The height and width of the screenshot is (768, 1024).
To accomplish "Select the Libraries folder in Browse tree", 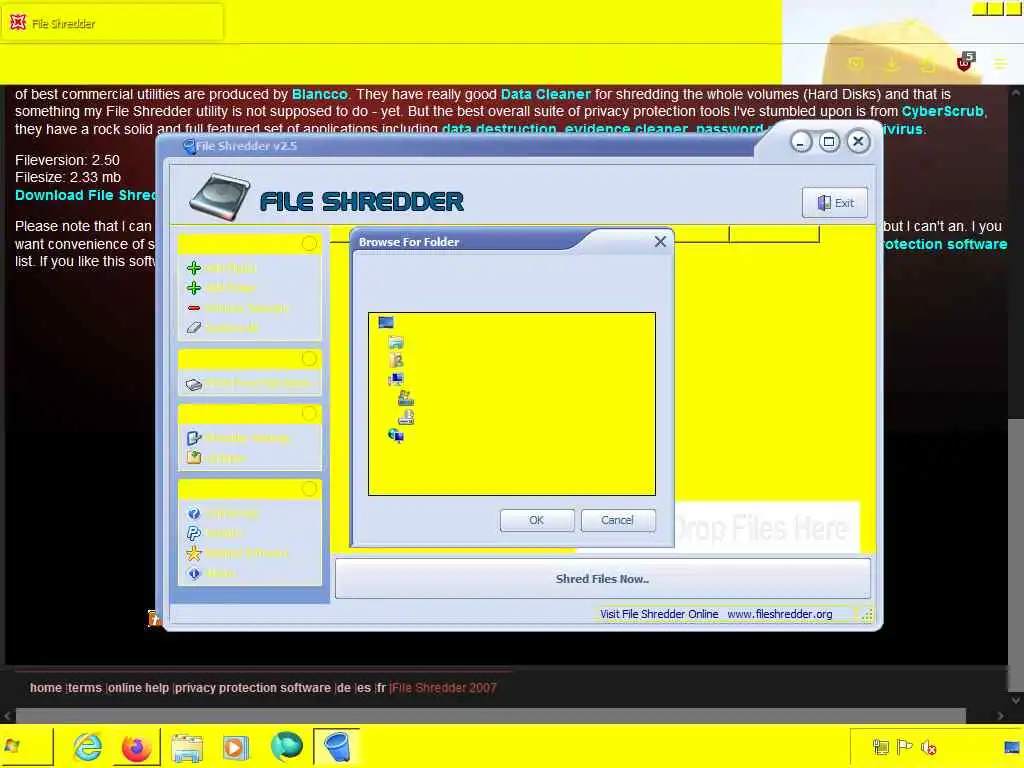I will (396, 342).
